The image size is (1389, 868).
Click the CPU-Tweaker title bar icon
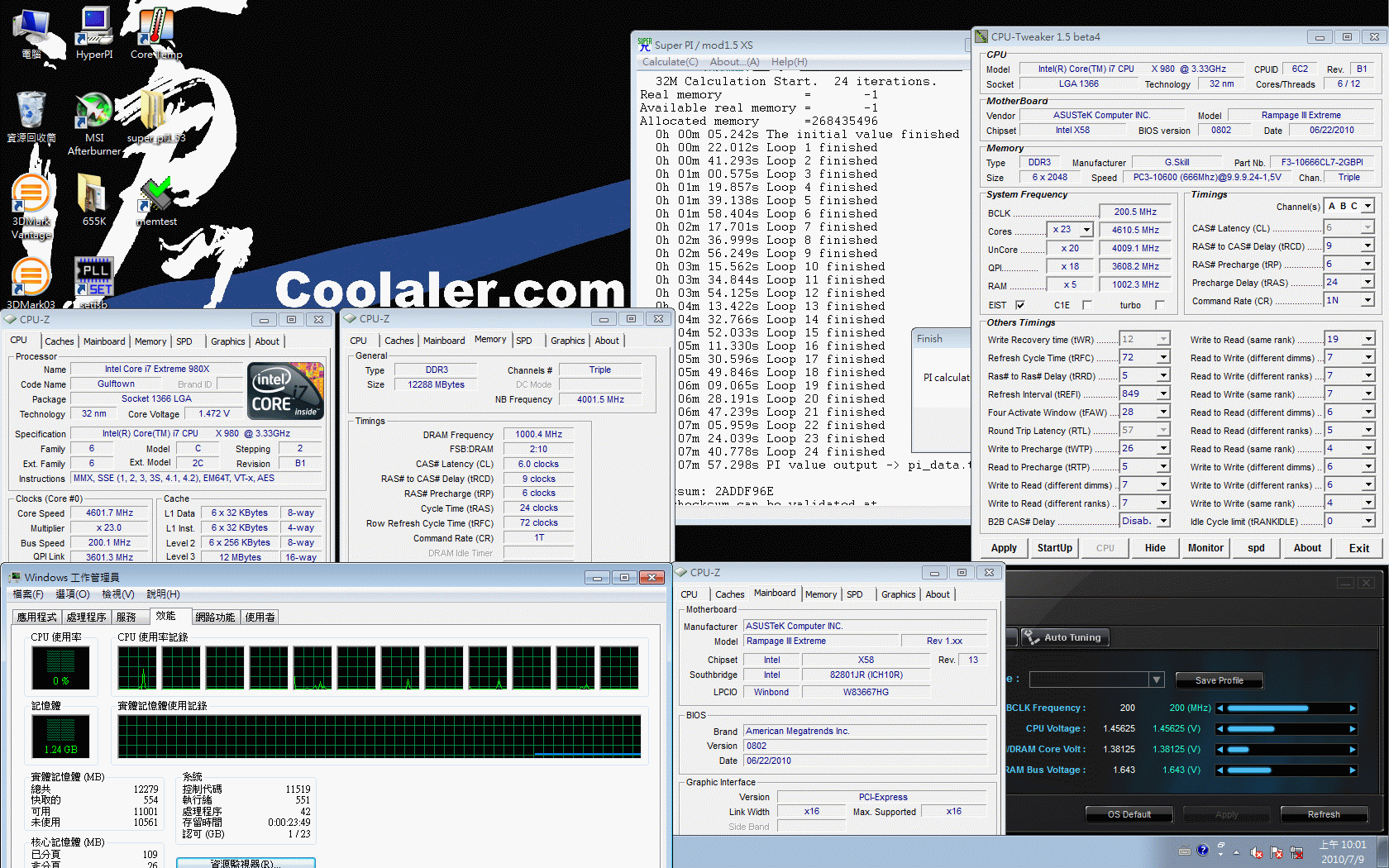(981, 36)
